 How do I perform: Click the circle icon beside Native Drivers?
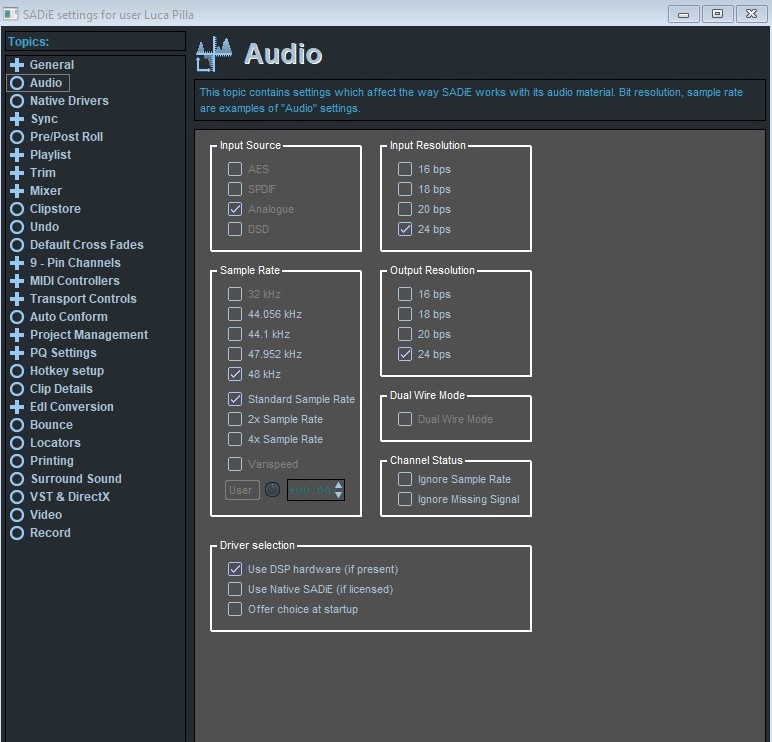pos(17,101)
